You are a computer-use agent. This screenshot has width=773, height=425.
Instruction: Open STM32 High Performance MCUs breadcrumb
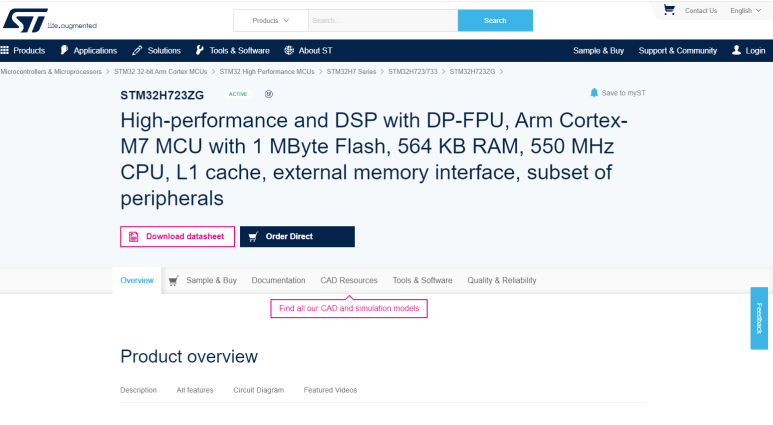tap(267, 72)
